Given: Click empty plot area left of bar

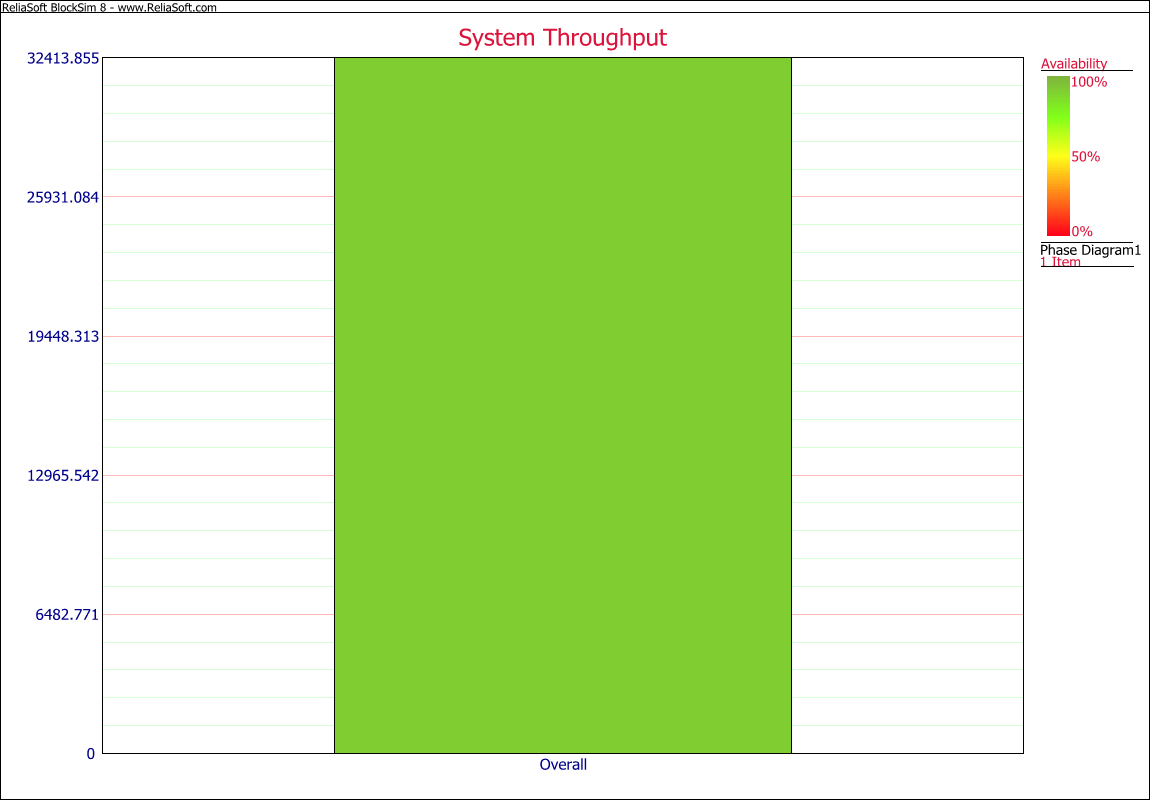Looking at the screenshot, I should pyautogui.click(x=218, y=405).
